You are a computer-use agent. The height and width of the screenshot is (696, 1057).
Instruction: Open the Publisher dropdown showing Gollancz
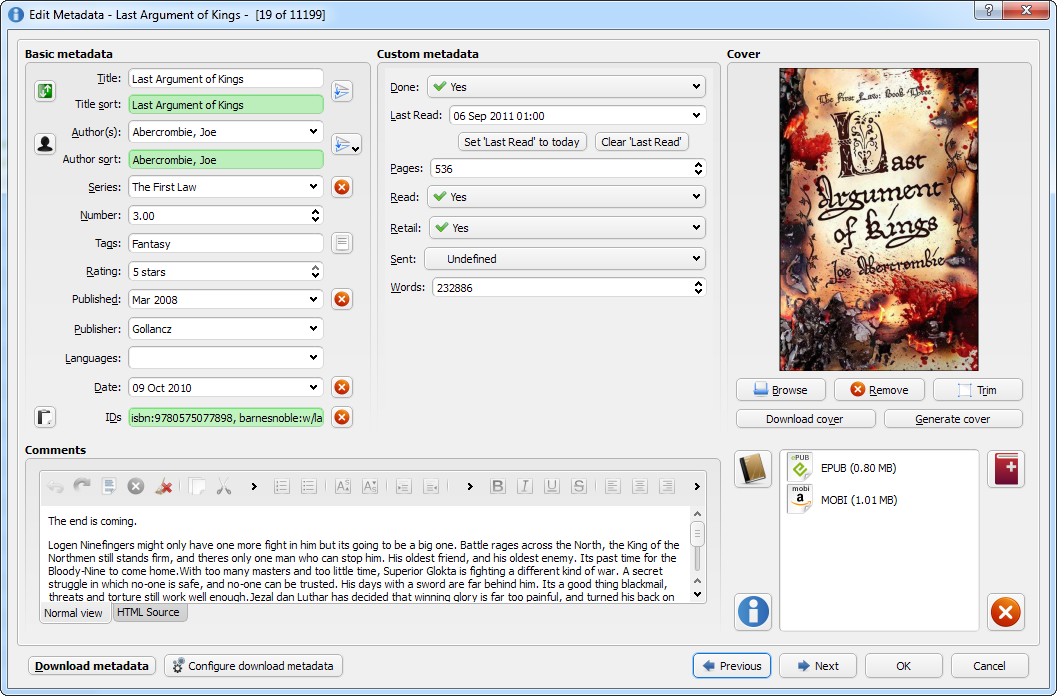coord(313,328)
